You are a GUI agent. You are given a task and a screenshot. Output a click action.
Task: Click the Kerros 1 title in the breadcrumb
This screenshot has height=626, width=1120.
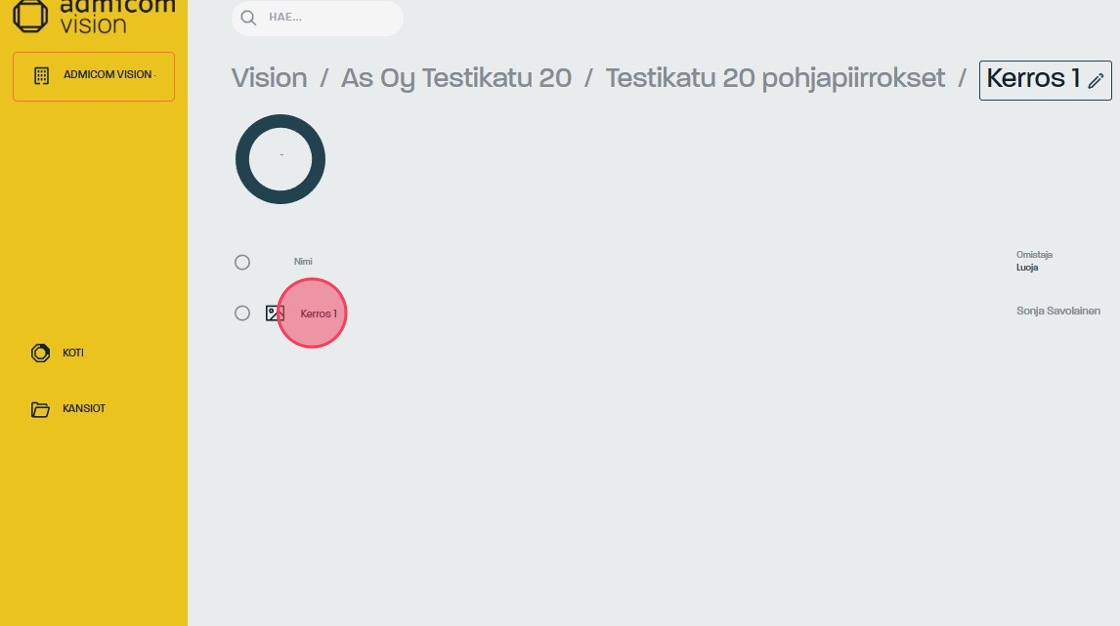1033,79
